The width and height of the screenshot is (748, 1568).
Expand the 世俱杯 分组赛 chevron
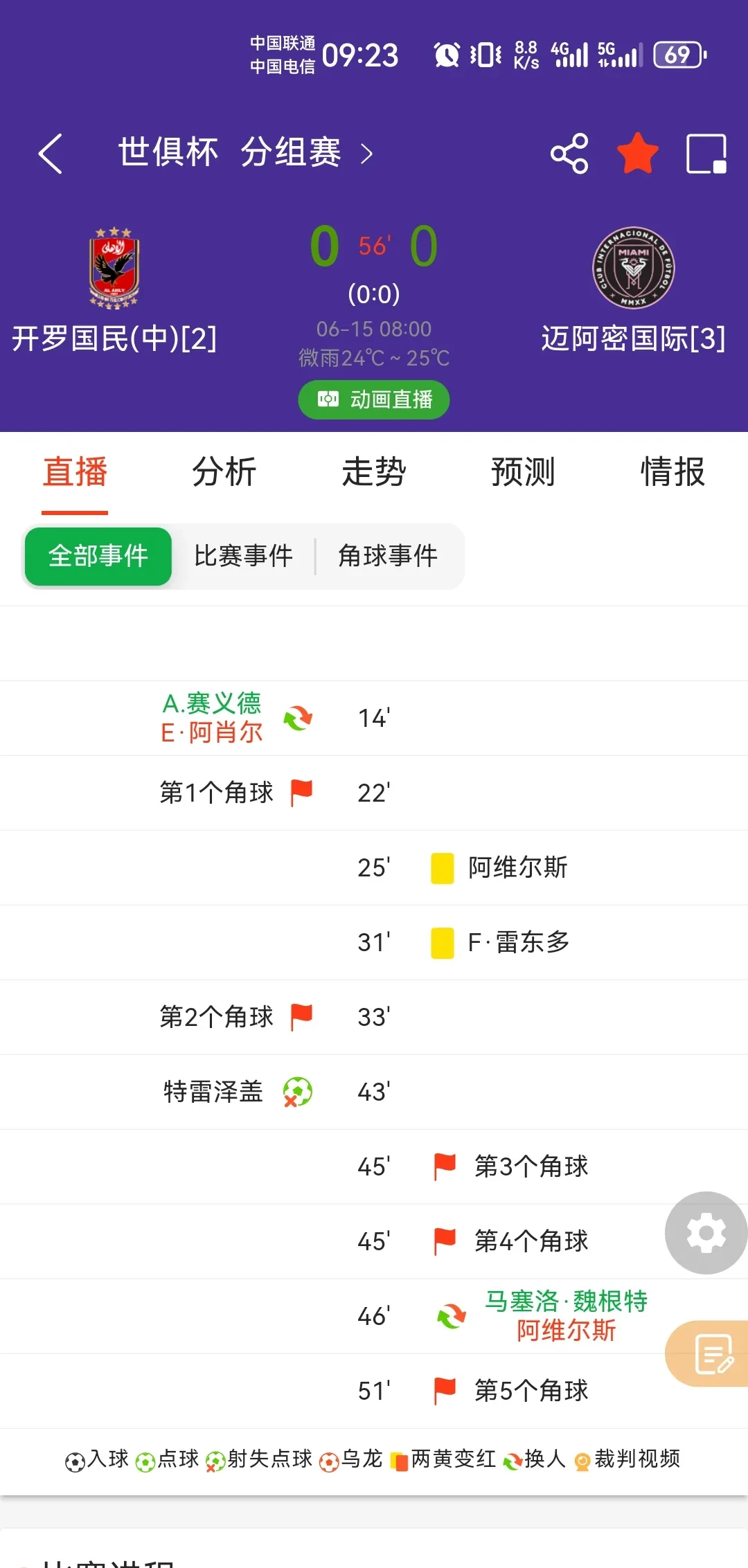pos(367,154)
